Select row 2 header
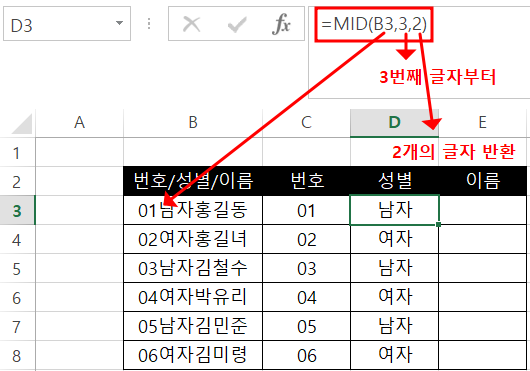530x371 pixels. (17, 181)
